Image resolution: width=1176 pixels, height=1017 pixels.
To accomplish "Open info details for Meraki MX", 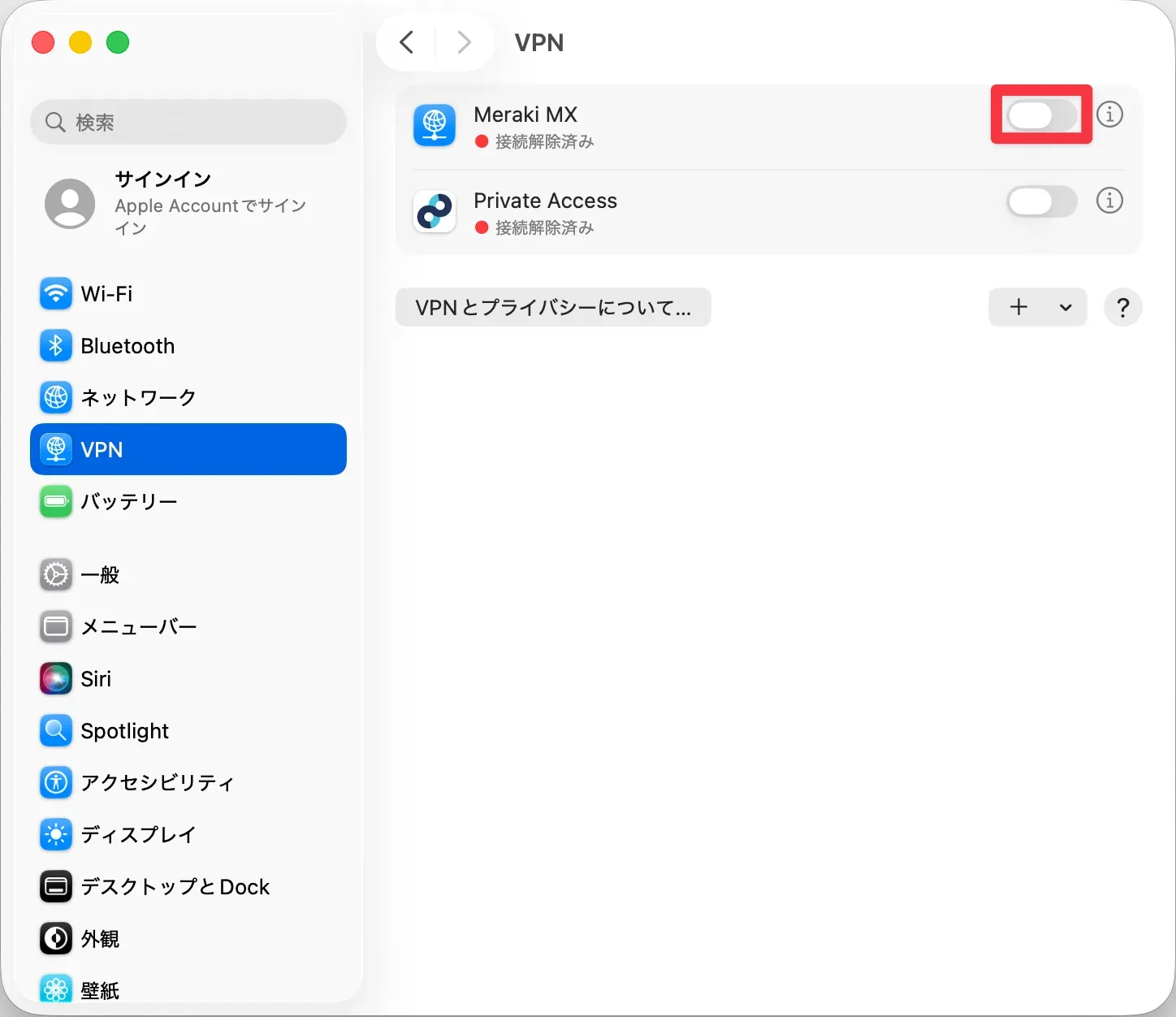I will (1109, 115).
